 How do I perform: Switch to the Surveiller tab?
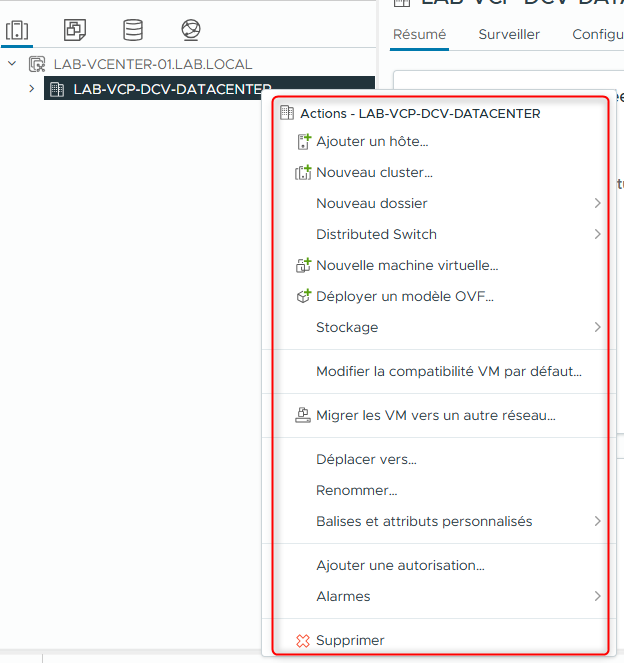[509, 34]
